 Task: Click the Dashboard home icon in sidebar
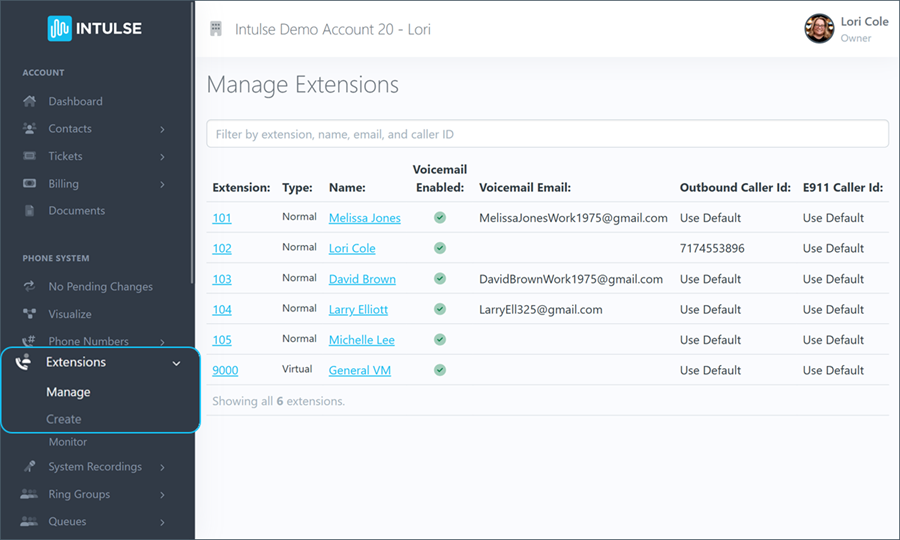tap(29, 101)
